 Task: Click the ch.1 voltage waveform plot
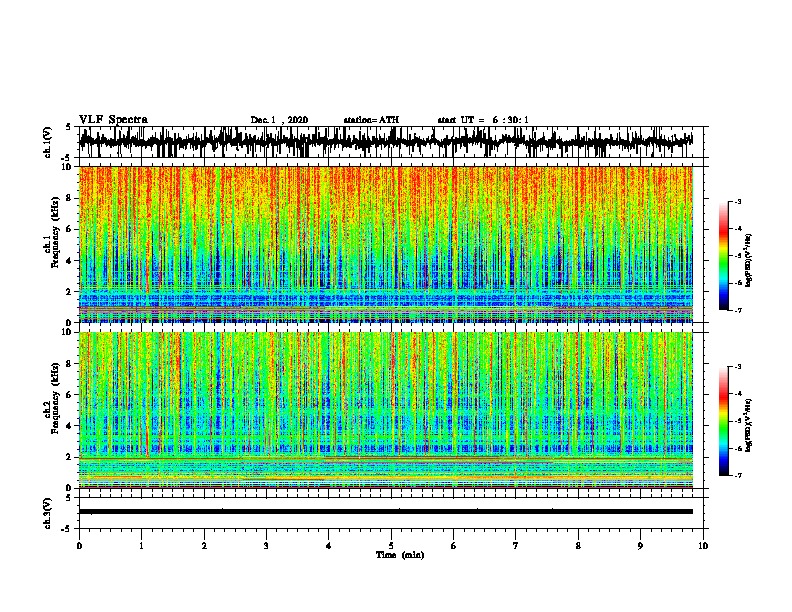click(385, 142)
